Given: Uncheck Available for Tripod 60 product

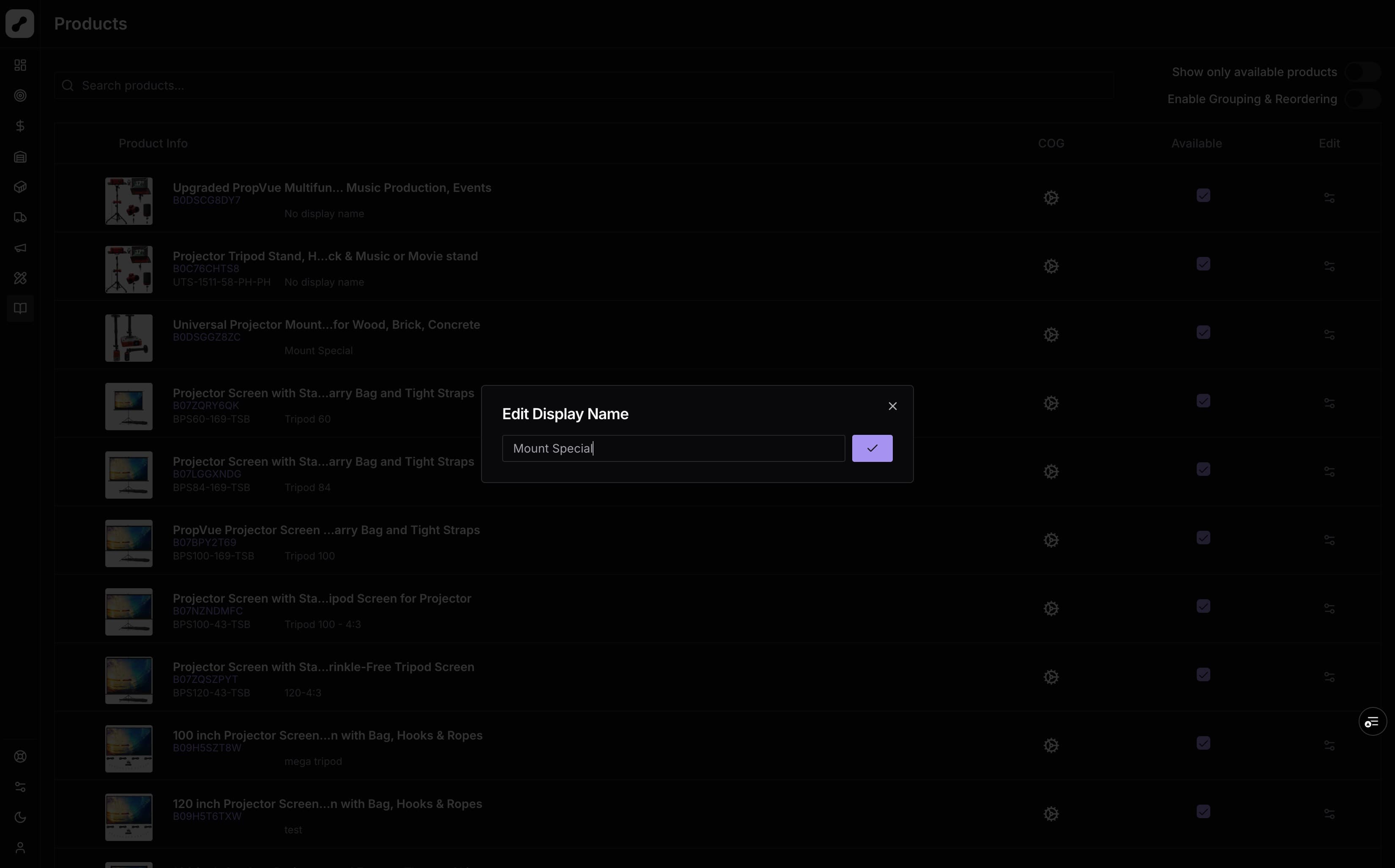Looking at the screenshot, I should pos(1203,401).
